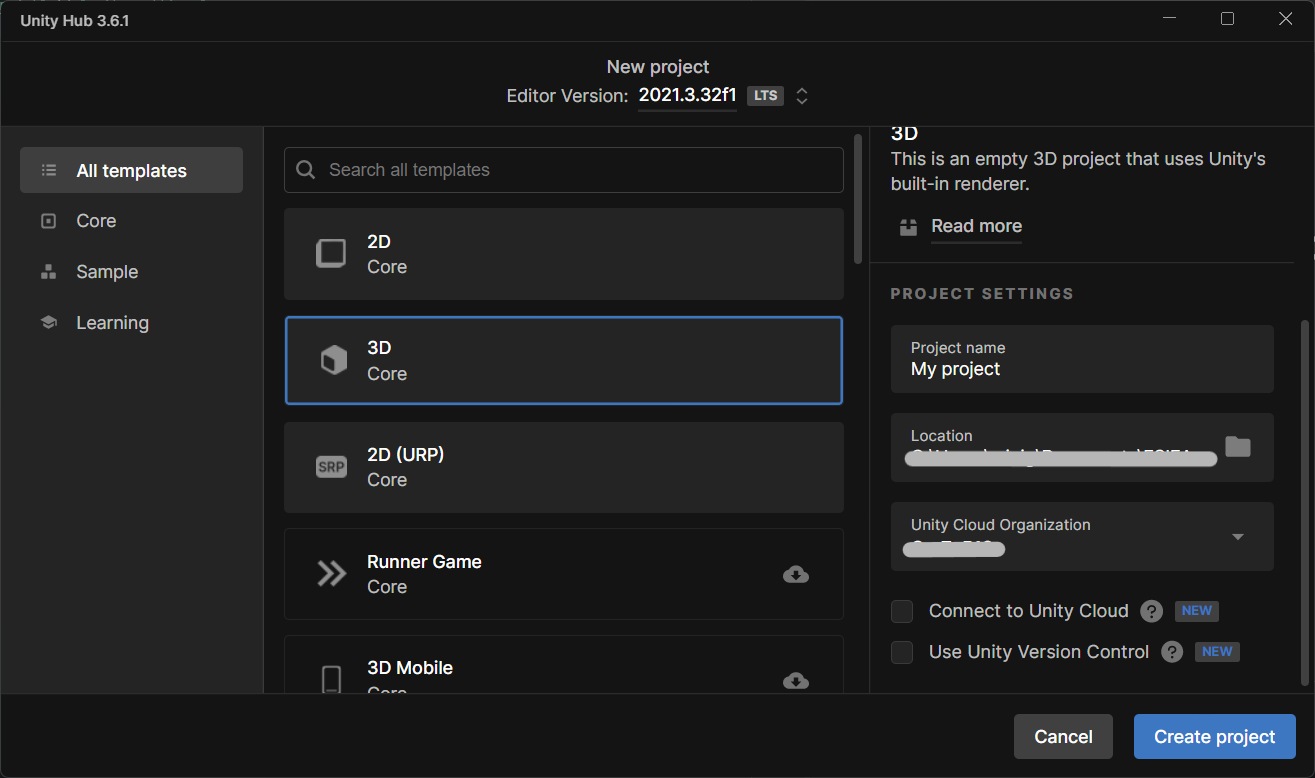1315x778 pixels.
Task: Click the template list vertical scrollbar
Action: click(857, 200)
